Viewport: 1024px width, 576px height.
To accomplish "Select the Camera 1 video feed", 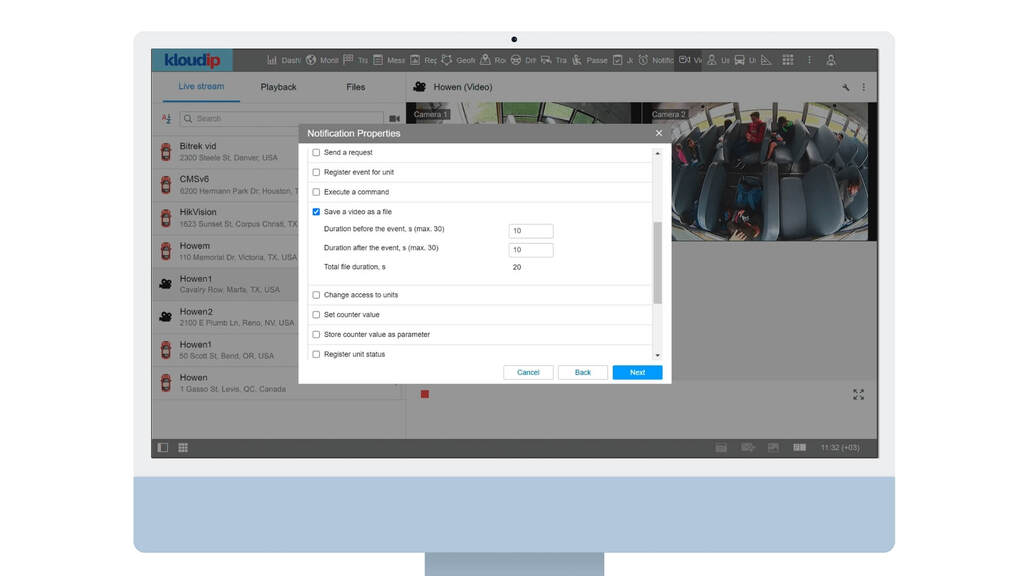I will tap(522, 112).
